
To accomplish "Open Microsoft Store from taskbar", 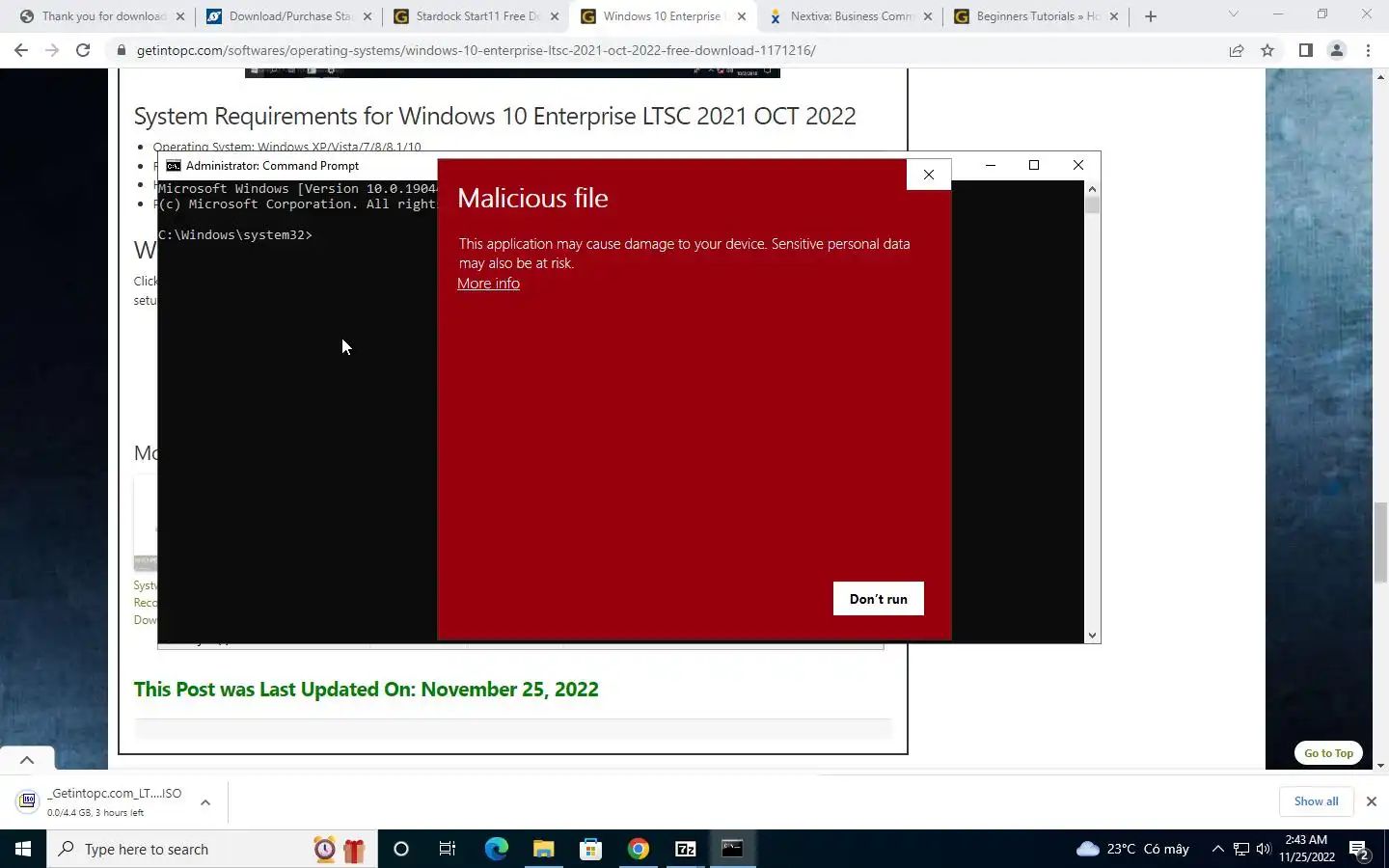I will [590, 849].
